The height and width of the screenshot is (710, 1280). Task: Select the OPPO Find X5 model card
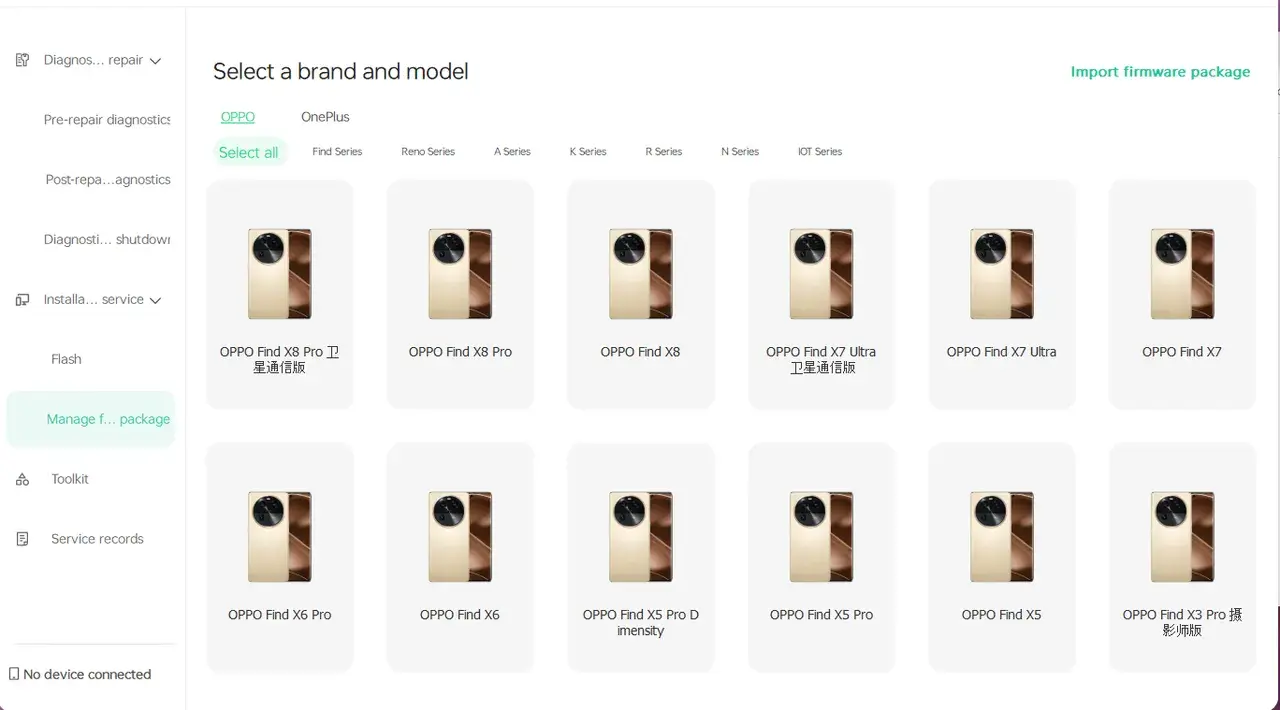click(x=1001, y=557)
